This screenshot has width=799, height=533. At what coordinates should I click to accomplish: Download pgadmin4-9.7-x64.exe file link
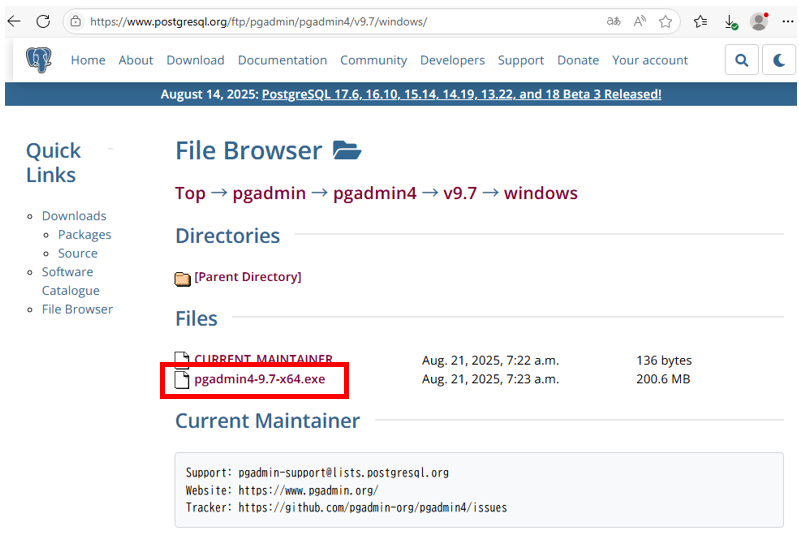[259, 379]
